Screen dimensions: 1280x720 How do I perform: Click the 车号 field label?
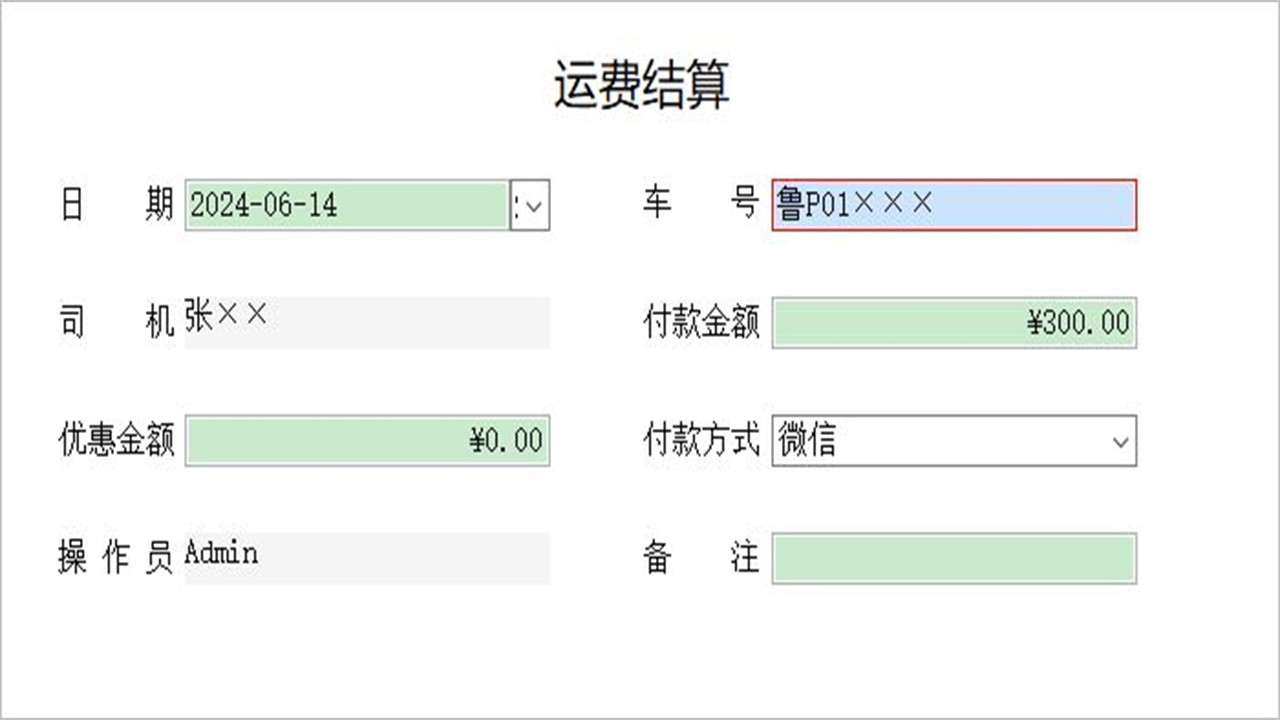coord(700,206)
